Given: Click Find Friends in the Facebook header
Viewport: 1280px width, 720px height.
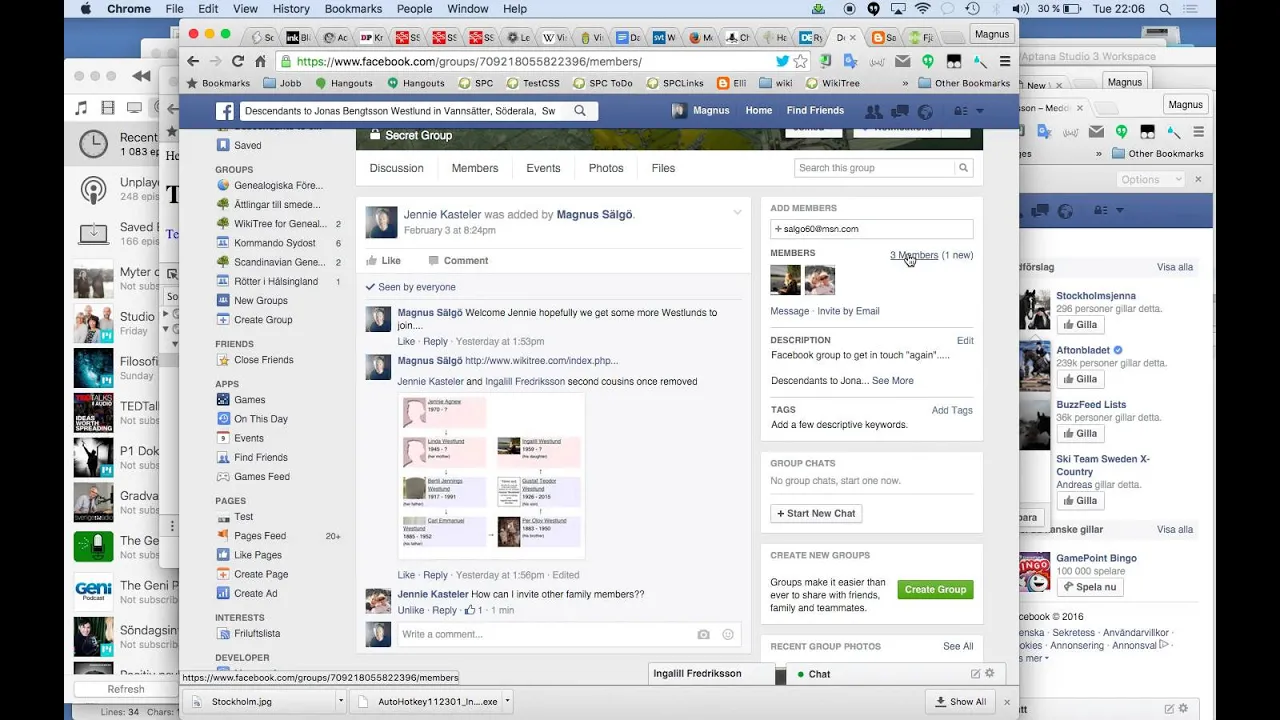Looking at the screenshot, I should click(x=815, y=111).
